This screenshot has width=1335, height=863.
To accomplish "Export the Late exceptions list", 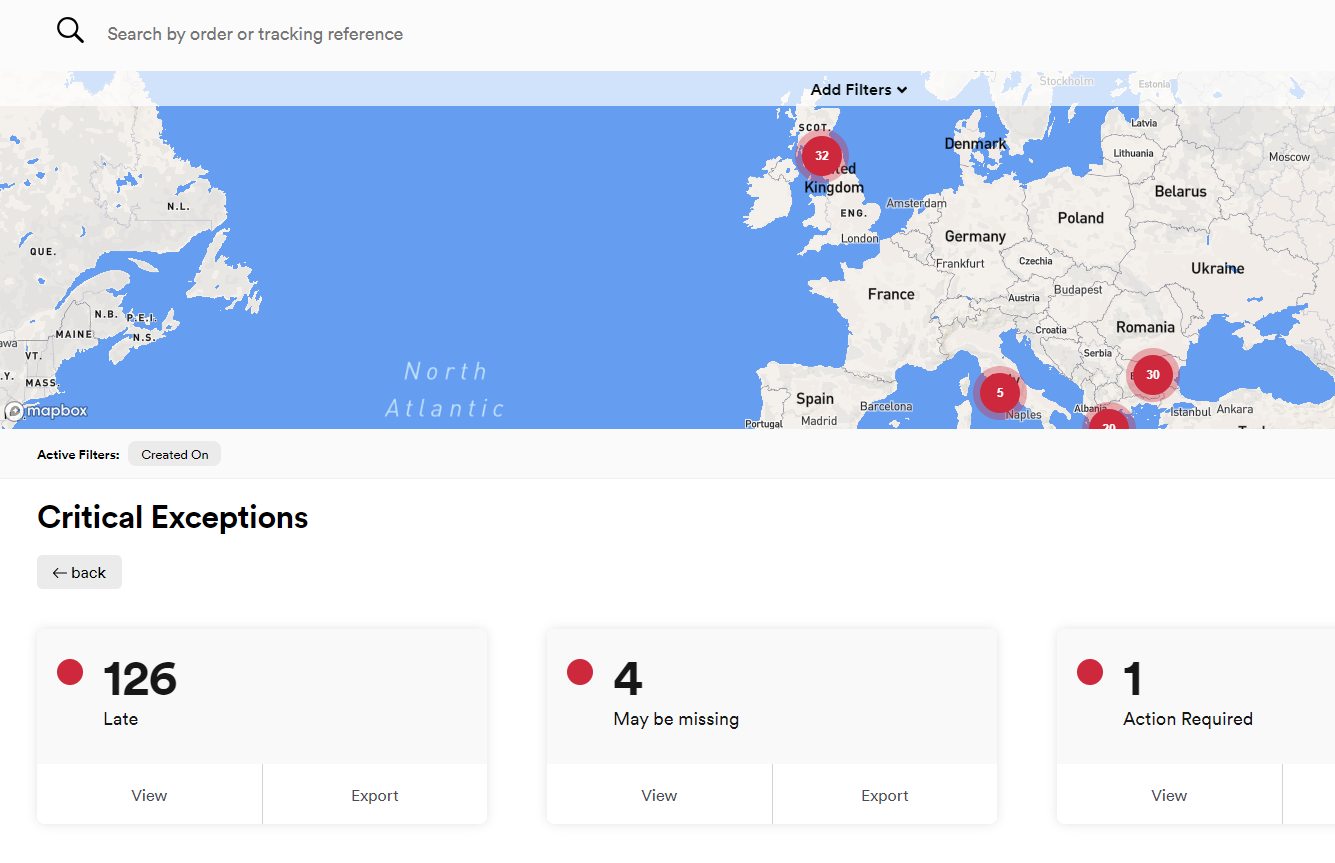I will (x=375, y=796).
